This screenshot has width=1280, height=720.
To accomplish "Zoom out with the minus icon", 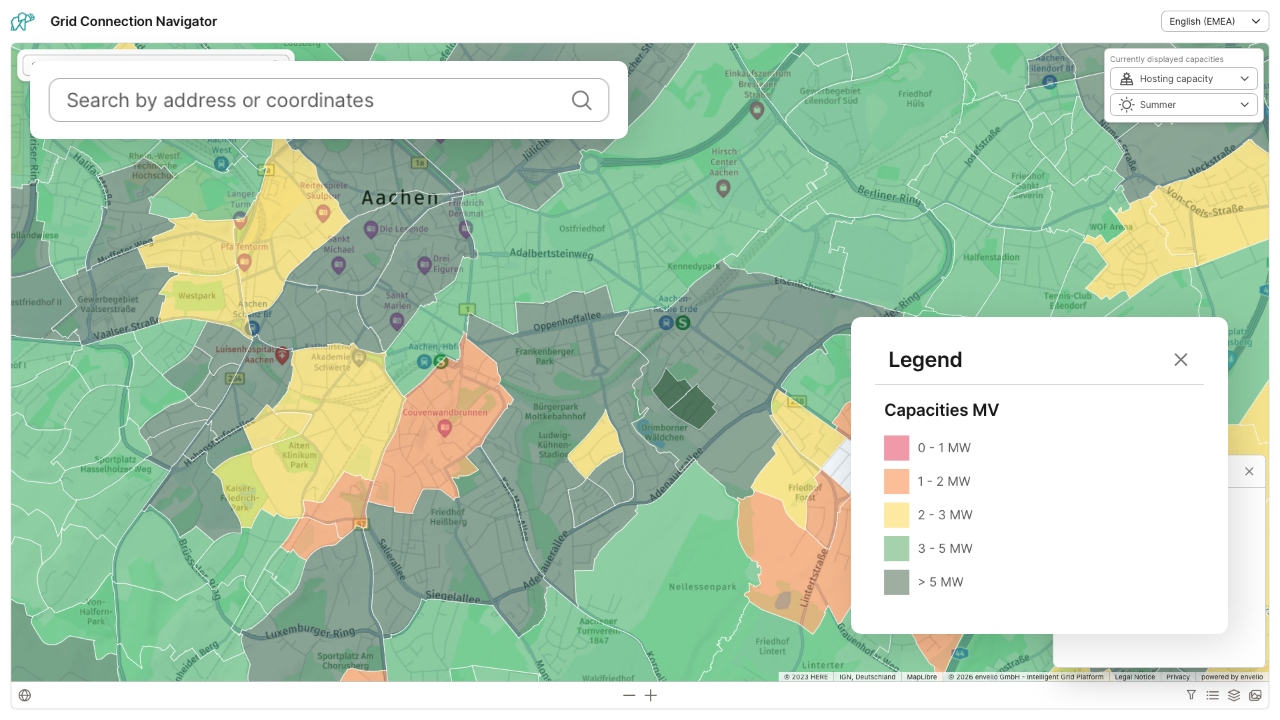I will pyautogui.click(x=629, y=695).
